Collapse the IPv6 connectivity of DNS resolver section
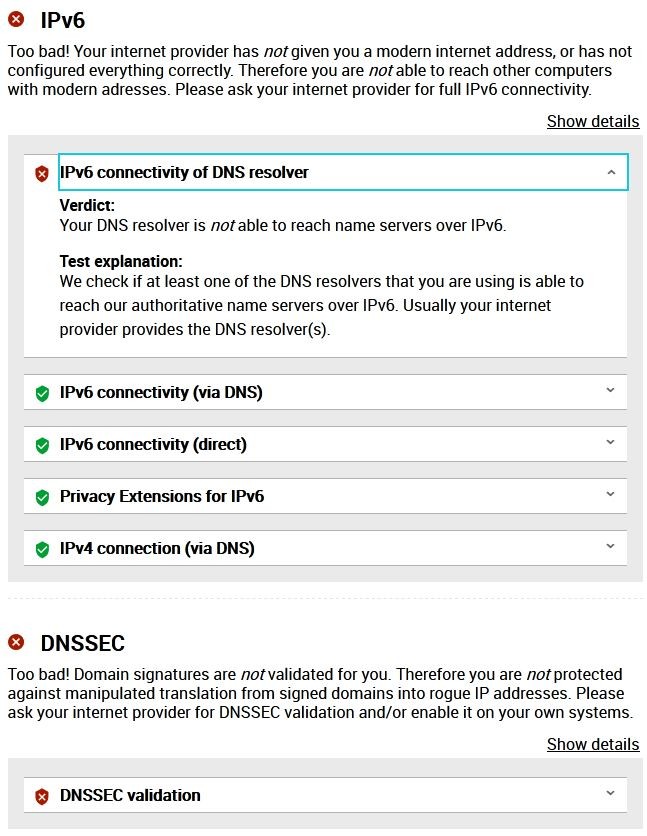This screenshot has width=647, height=836. point(611,172)
